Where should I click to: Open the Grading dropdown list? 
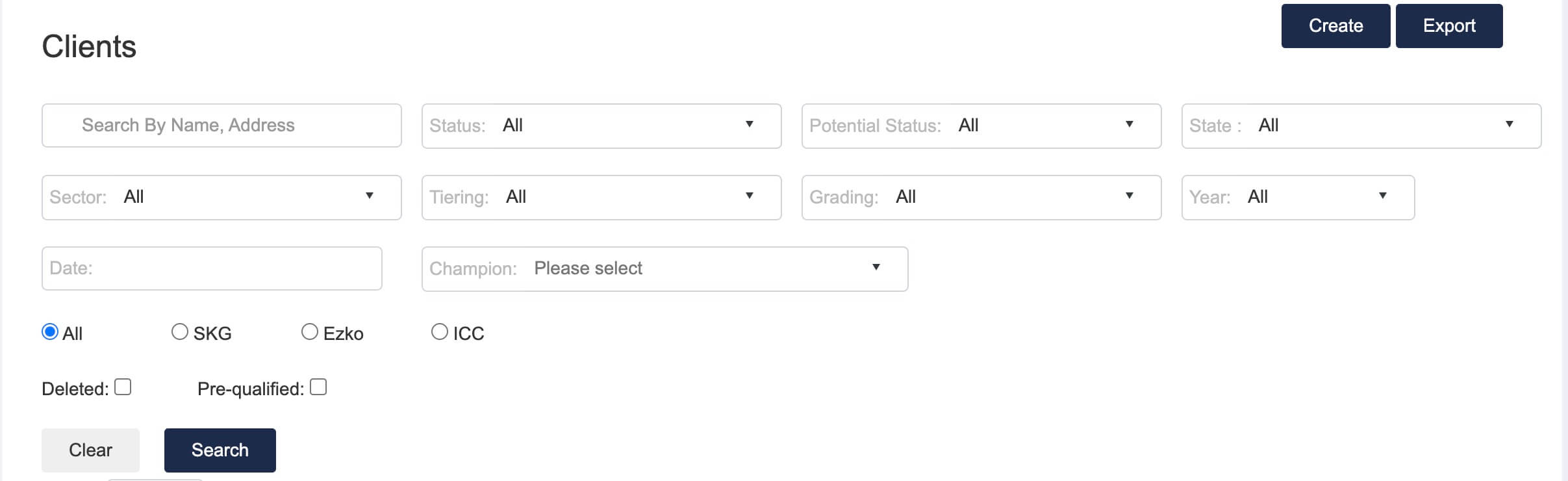pyautogui.click(x=981, y=198)
